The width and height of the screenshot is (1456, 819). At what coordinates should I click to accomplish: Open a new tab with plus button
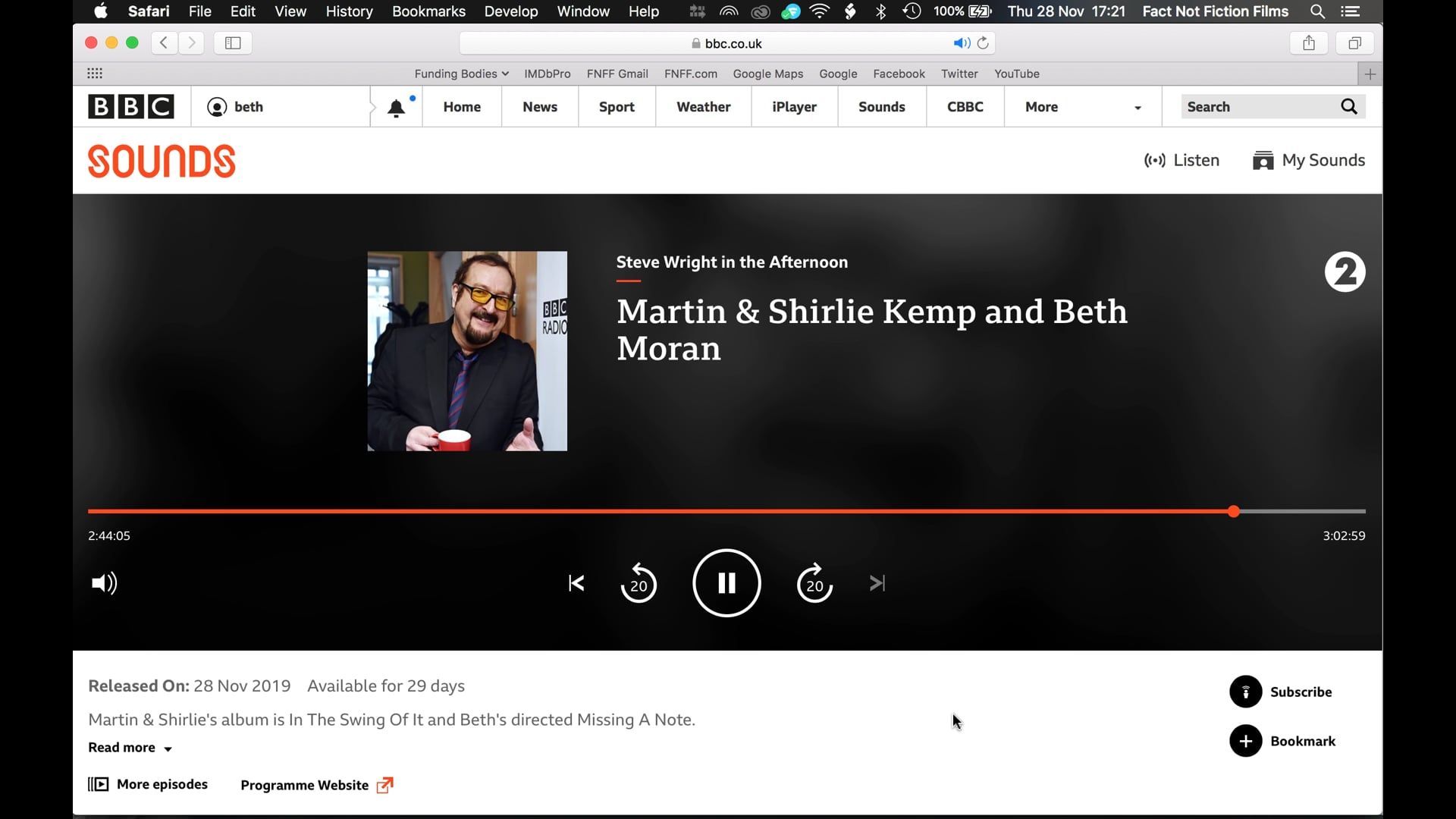(1370, 74)
